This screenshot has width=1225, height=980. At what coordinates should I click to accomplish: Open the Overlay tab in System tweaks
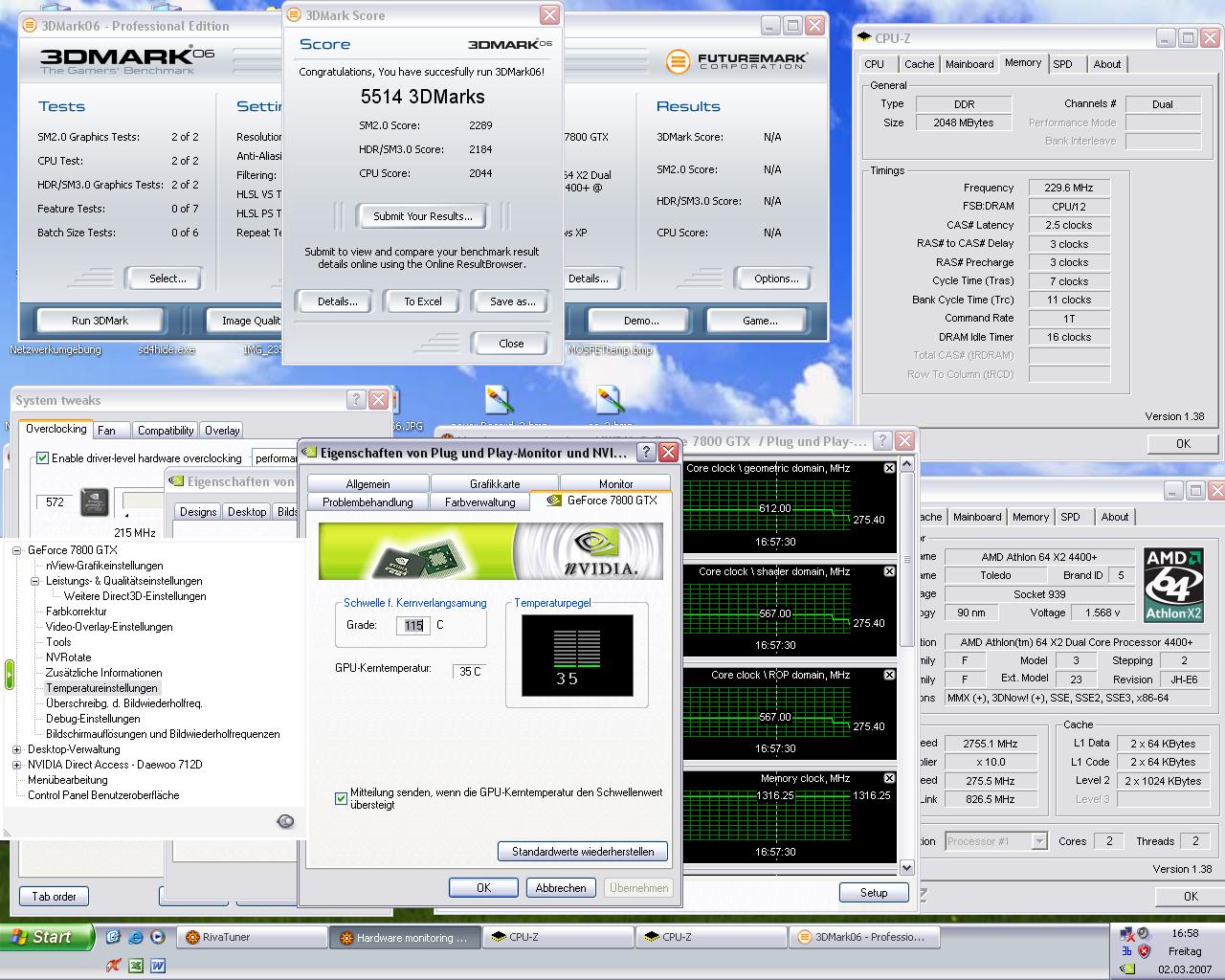[222, 431]
